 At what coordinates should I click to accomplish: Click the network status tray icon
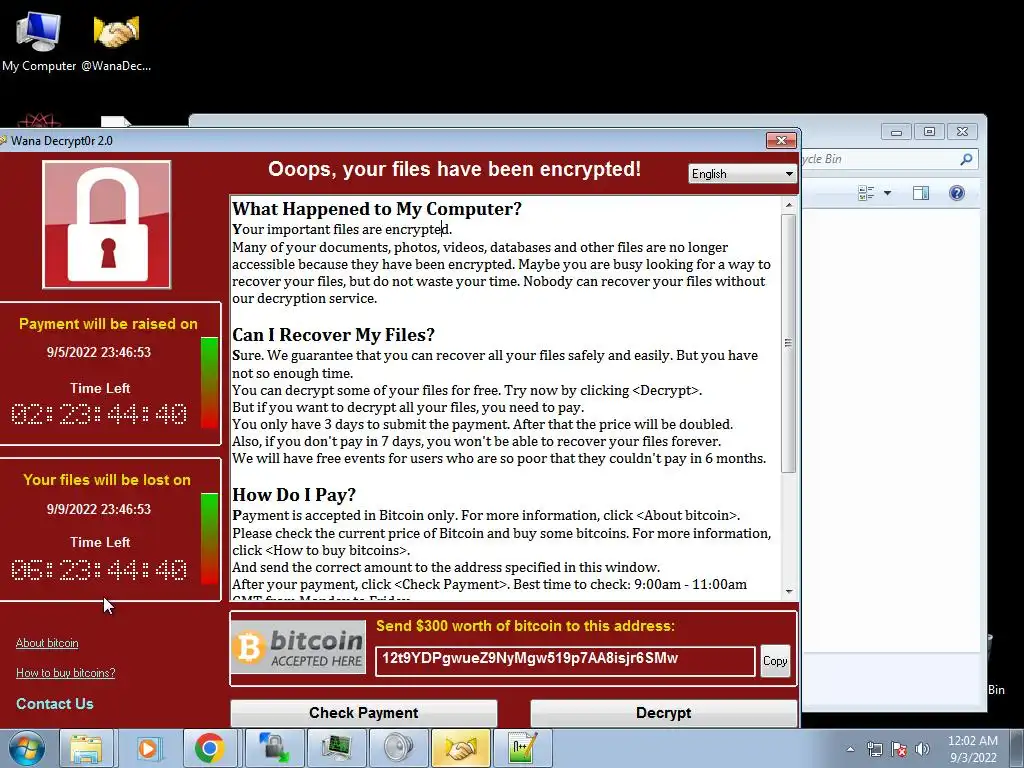[874, 749]
